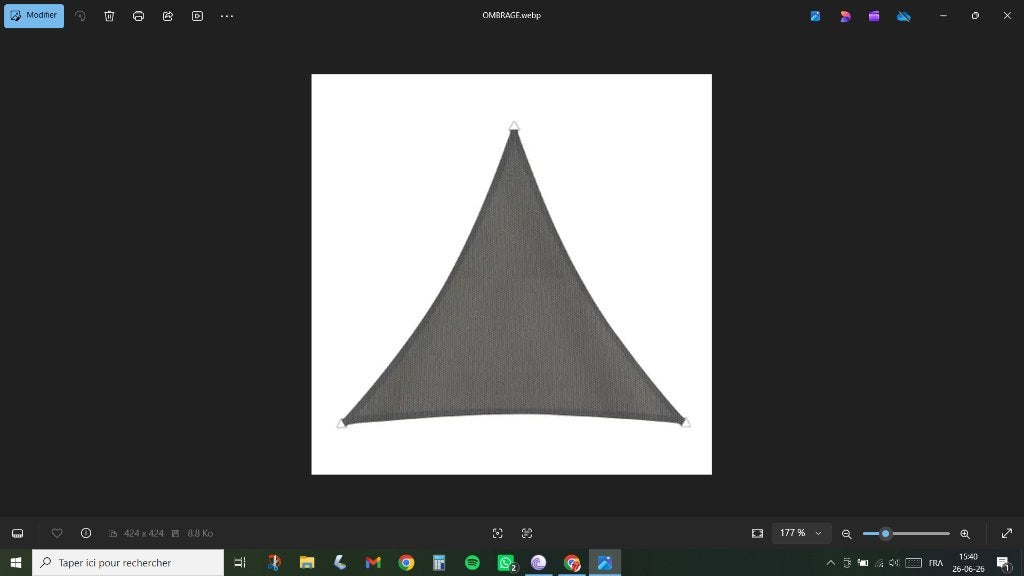The width and height of the screenshot is (1024, 576).
Task: Open the Clipchamp purple icon in title bar
Action: coord(874,16)
